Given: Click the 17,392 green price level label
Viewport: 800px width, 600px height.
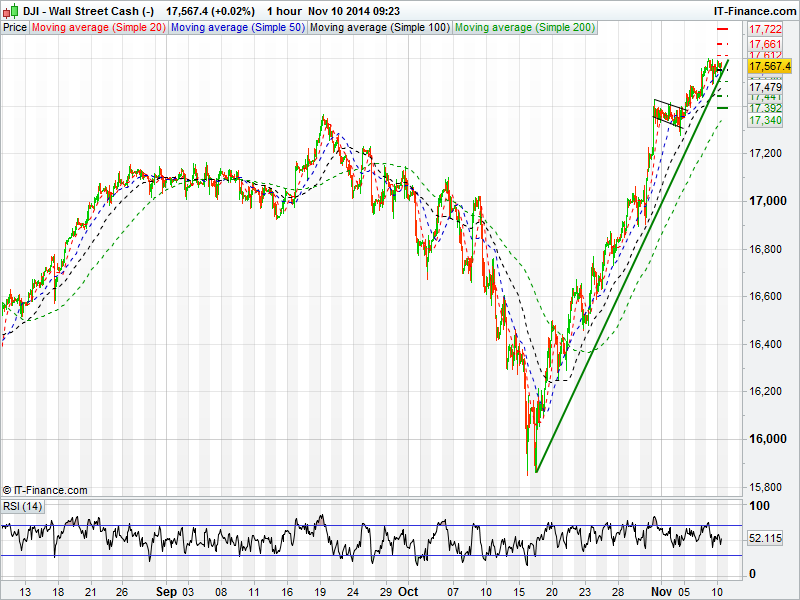Looking at the screenshot, I should point(765,108).
